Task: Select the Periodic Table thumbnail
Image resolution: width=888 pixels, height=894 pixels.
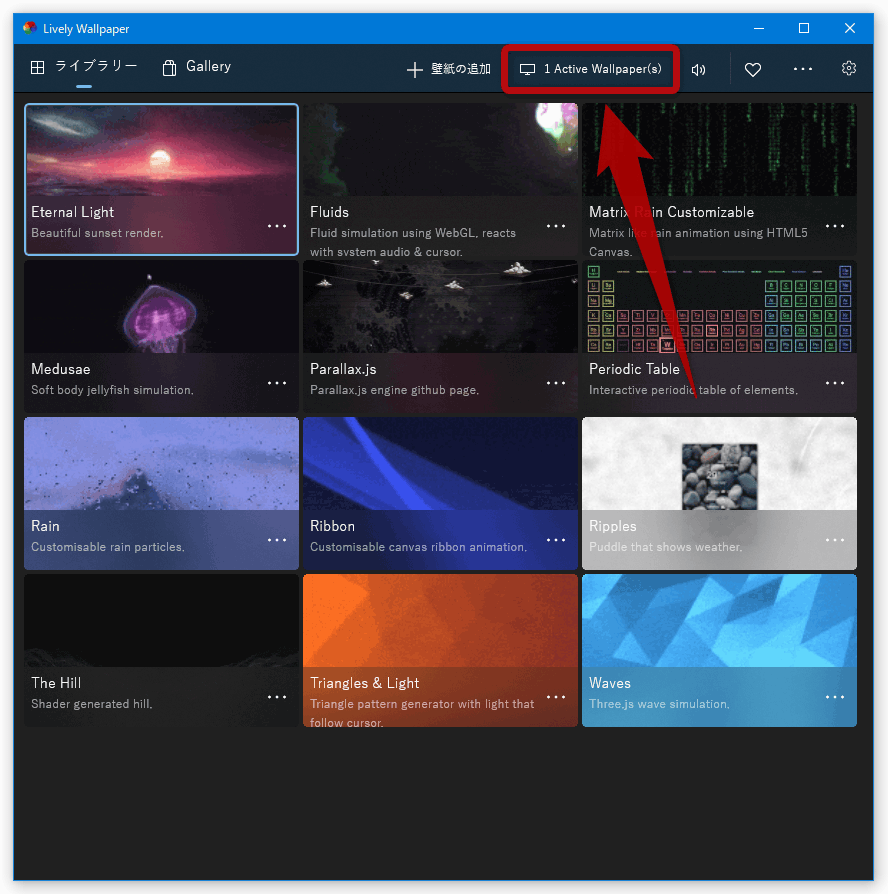Action: click(x=719, y=307)
